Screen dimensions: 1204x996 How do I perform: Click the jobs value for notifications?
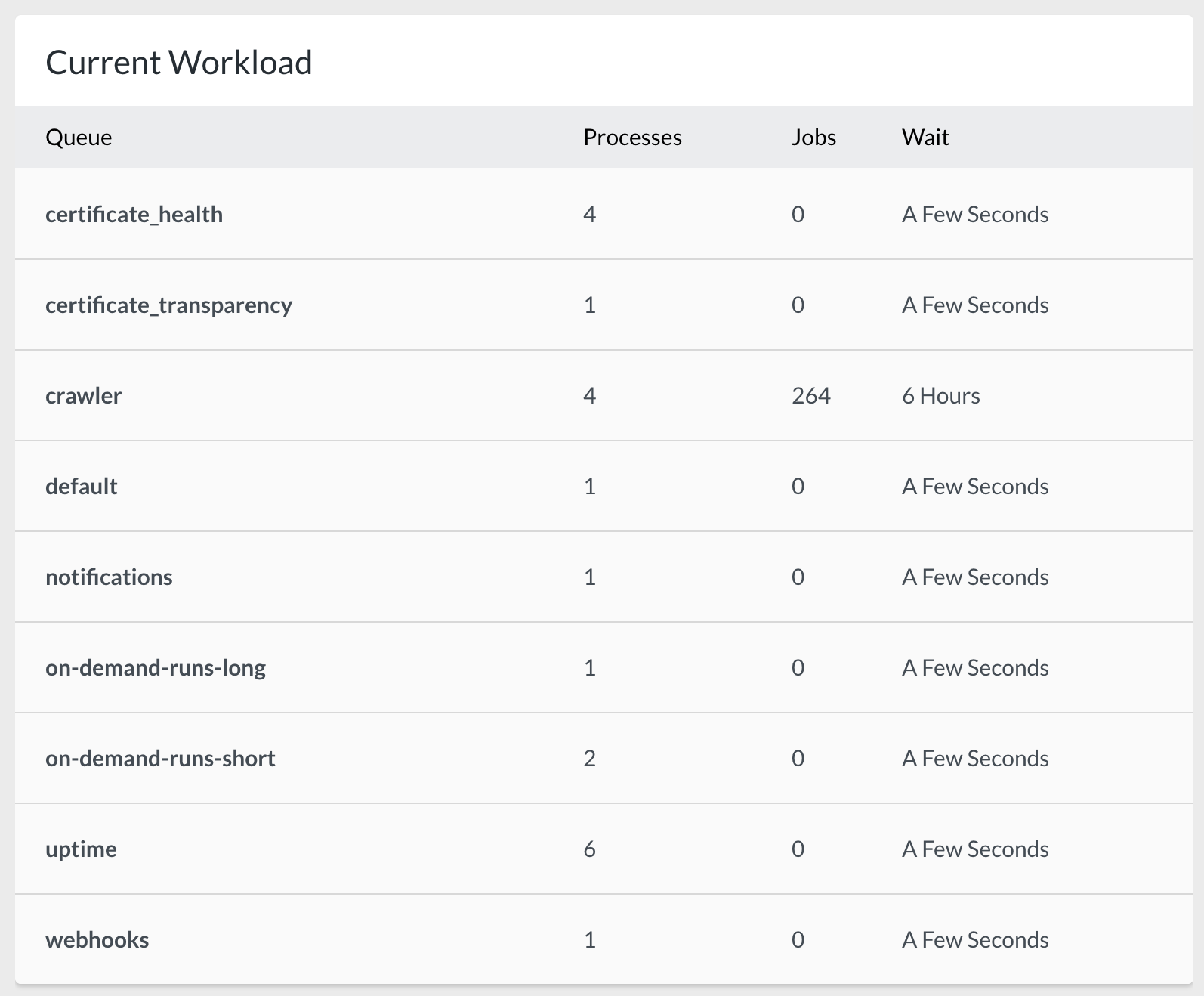pyautogui.click(x=798, y=577)
